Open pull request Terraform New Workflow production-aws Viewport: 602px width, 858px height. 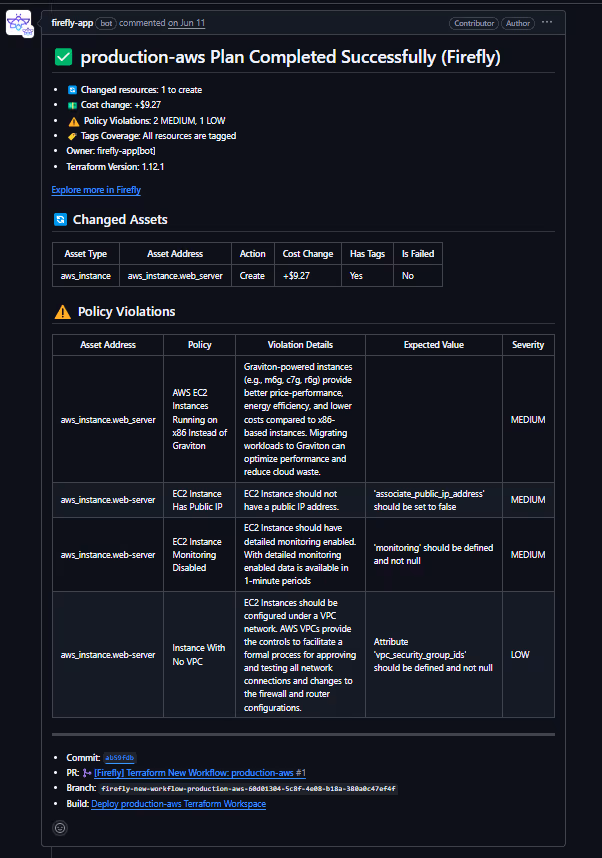point(195,772)
